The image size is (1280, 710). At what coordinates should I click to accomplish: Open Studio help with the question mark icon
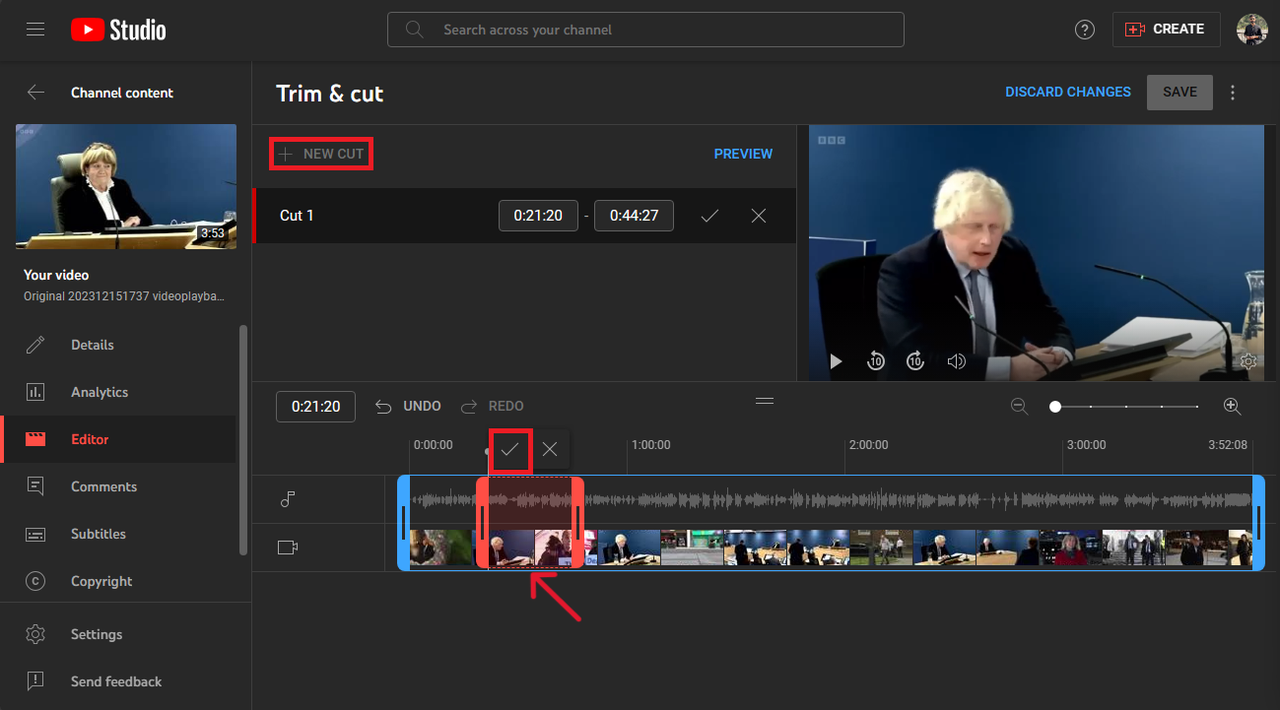[1084, 29]
